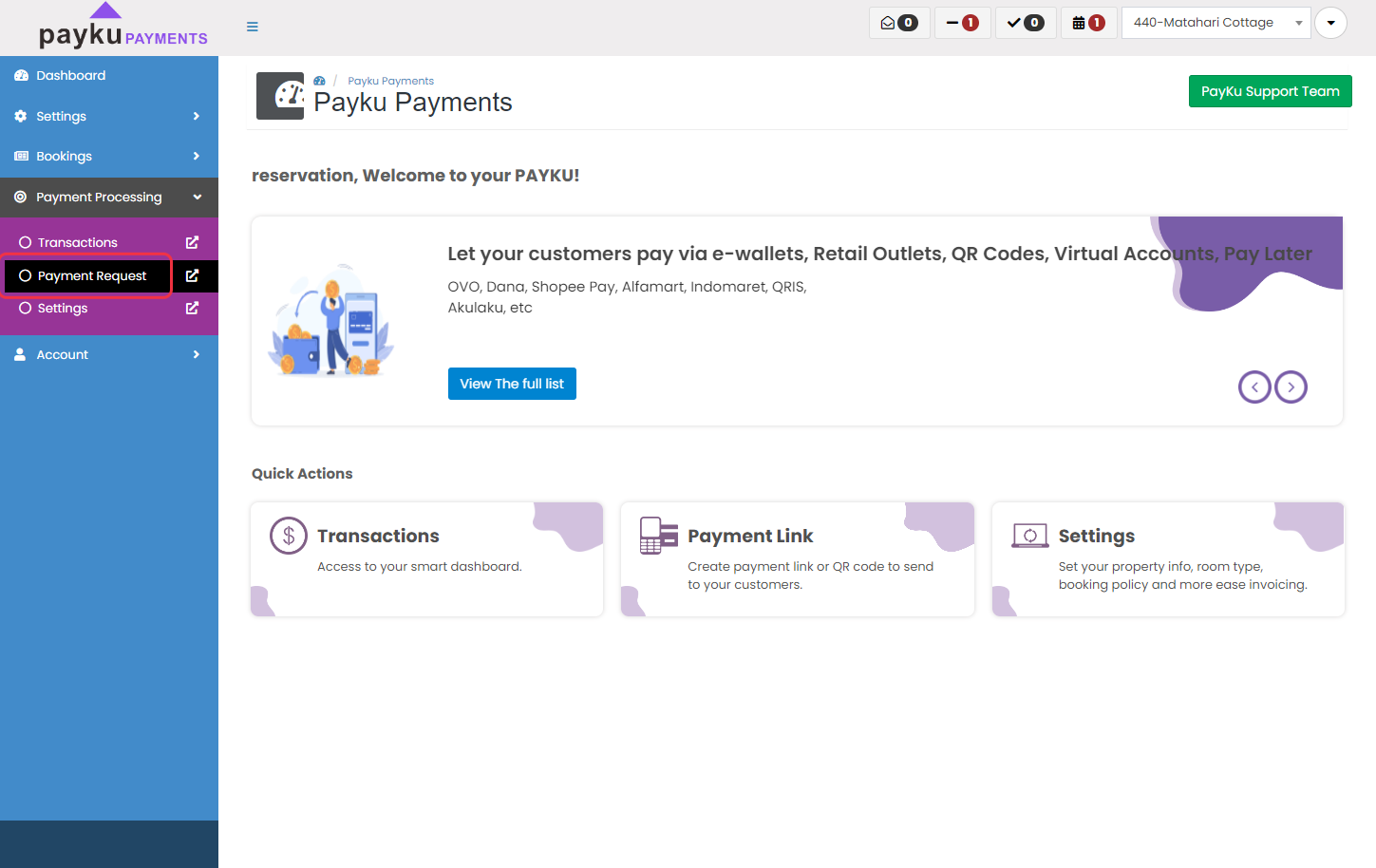
Task: Click the payku Payments logo
Action: pos(123,28)
